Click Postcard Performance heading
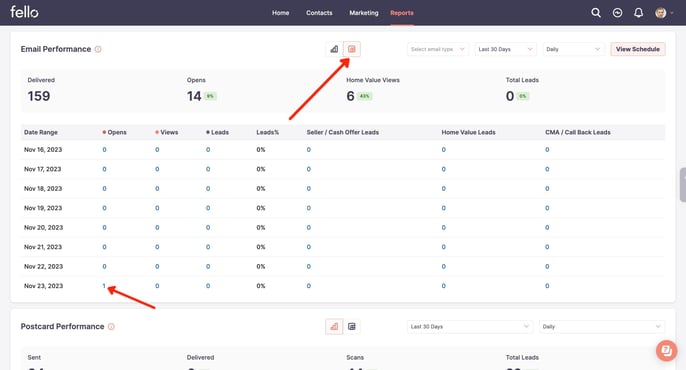This screenshot has width=686, height=370. click(x=62, y=326)
